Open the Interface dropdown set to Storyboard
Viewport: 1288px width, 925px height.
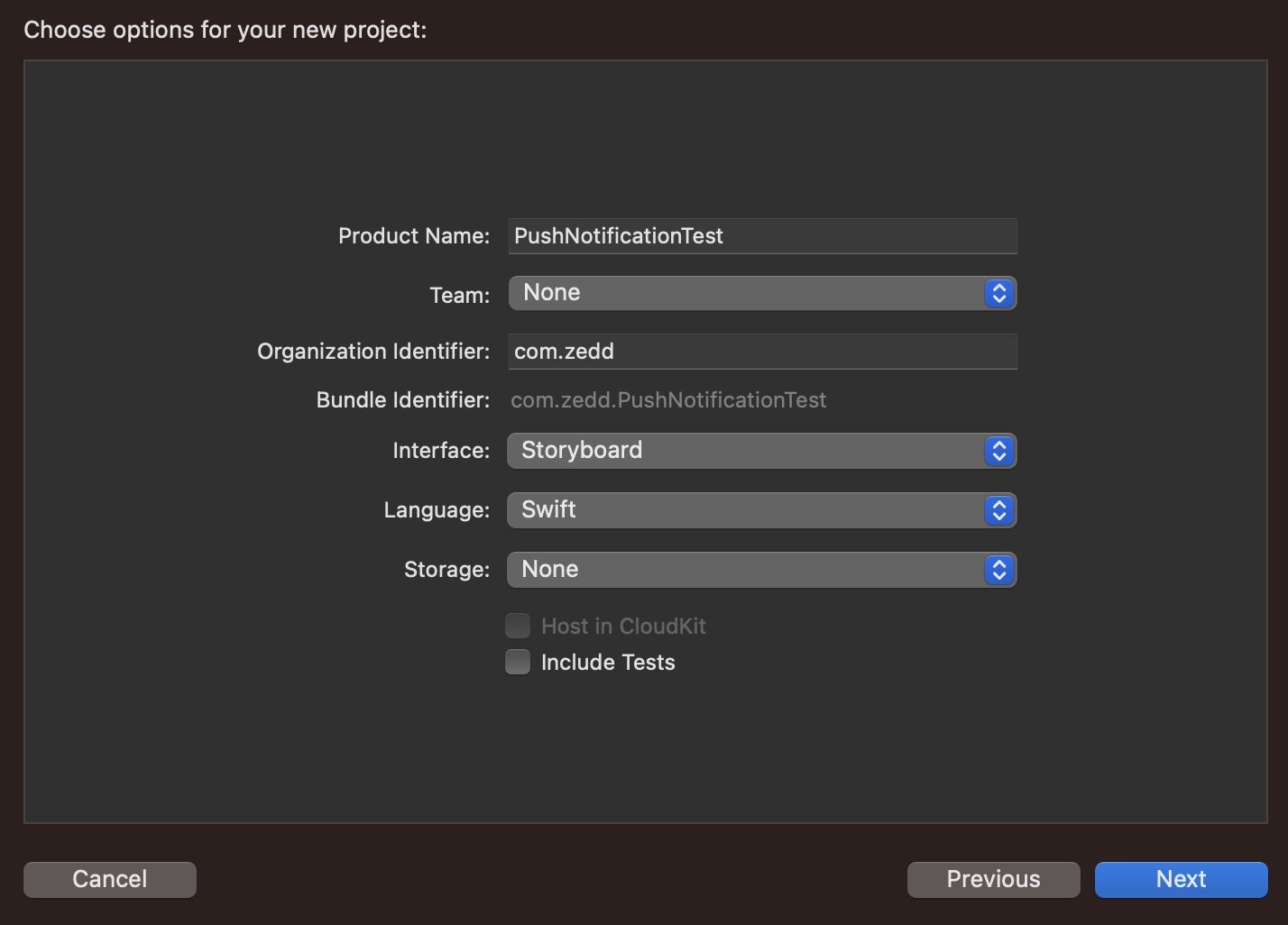click(x=762, y=451)
